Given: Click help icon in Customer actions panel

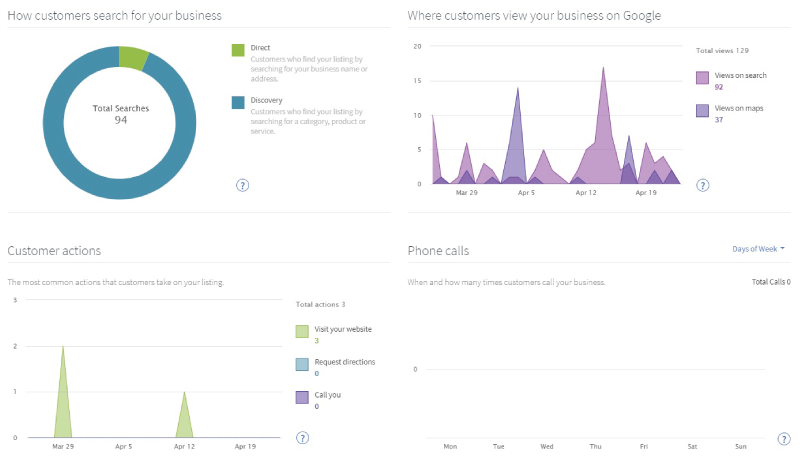Looking at the screenshot, I should (302, 438).
